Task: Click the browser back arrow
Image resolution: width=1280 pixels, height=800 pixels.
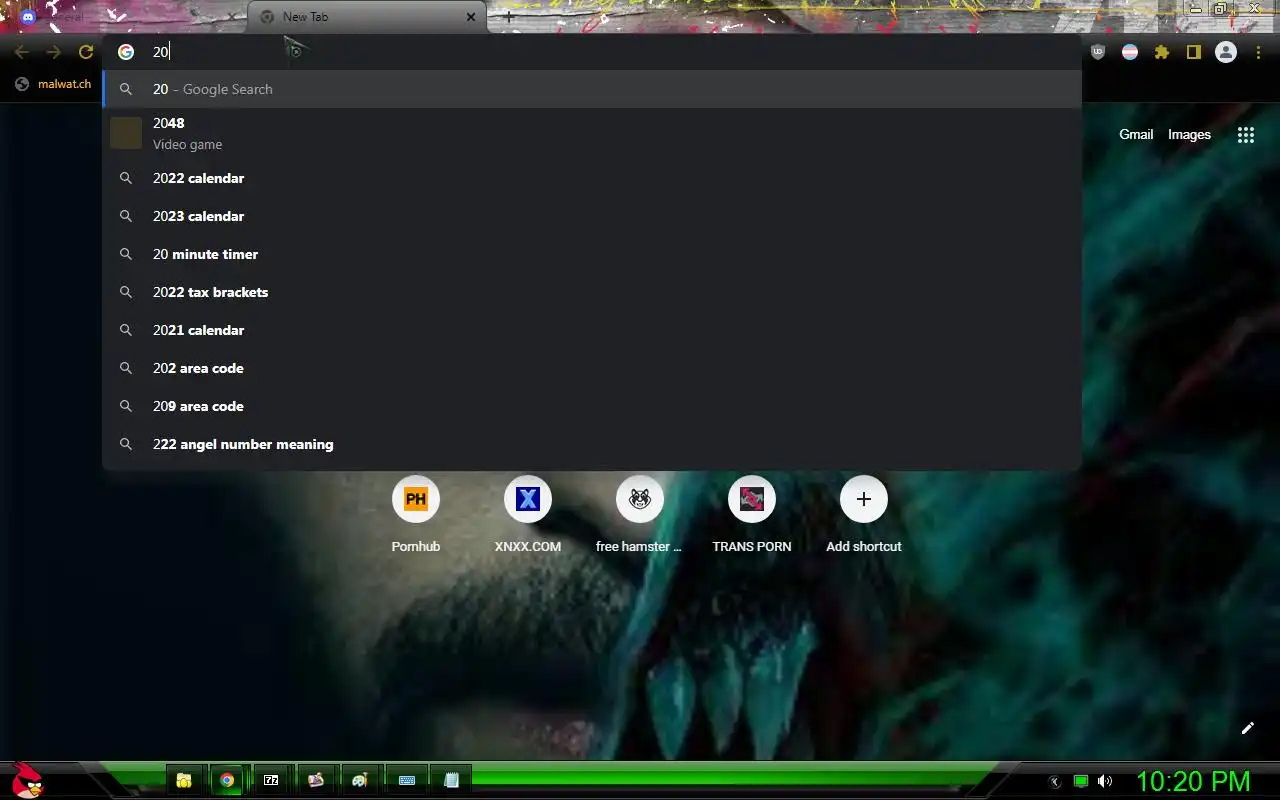Action: (22, 52)
